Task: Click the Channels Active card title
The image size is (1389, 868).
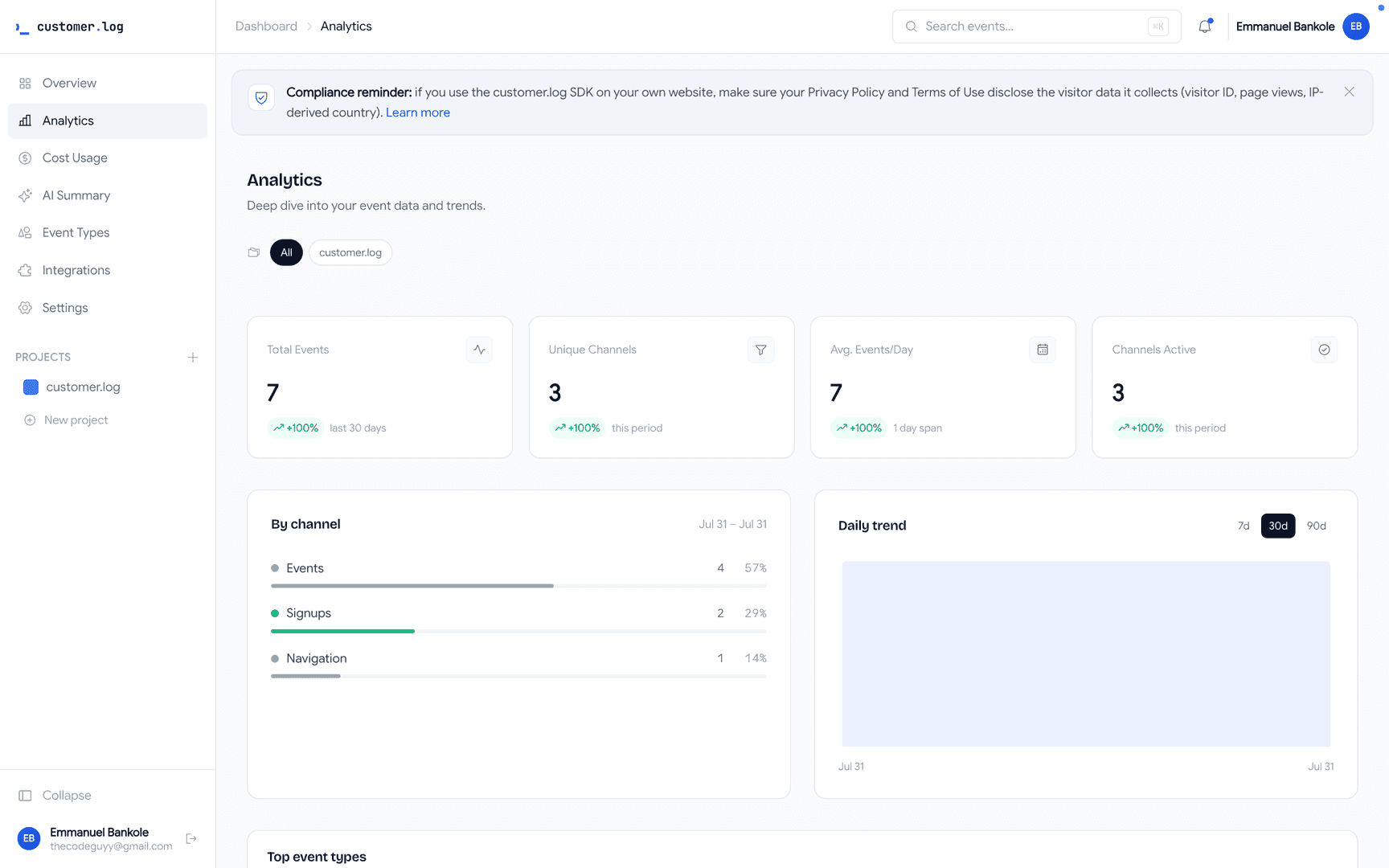Action: click(x=1153, y=350)
